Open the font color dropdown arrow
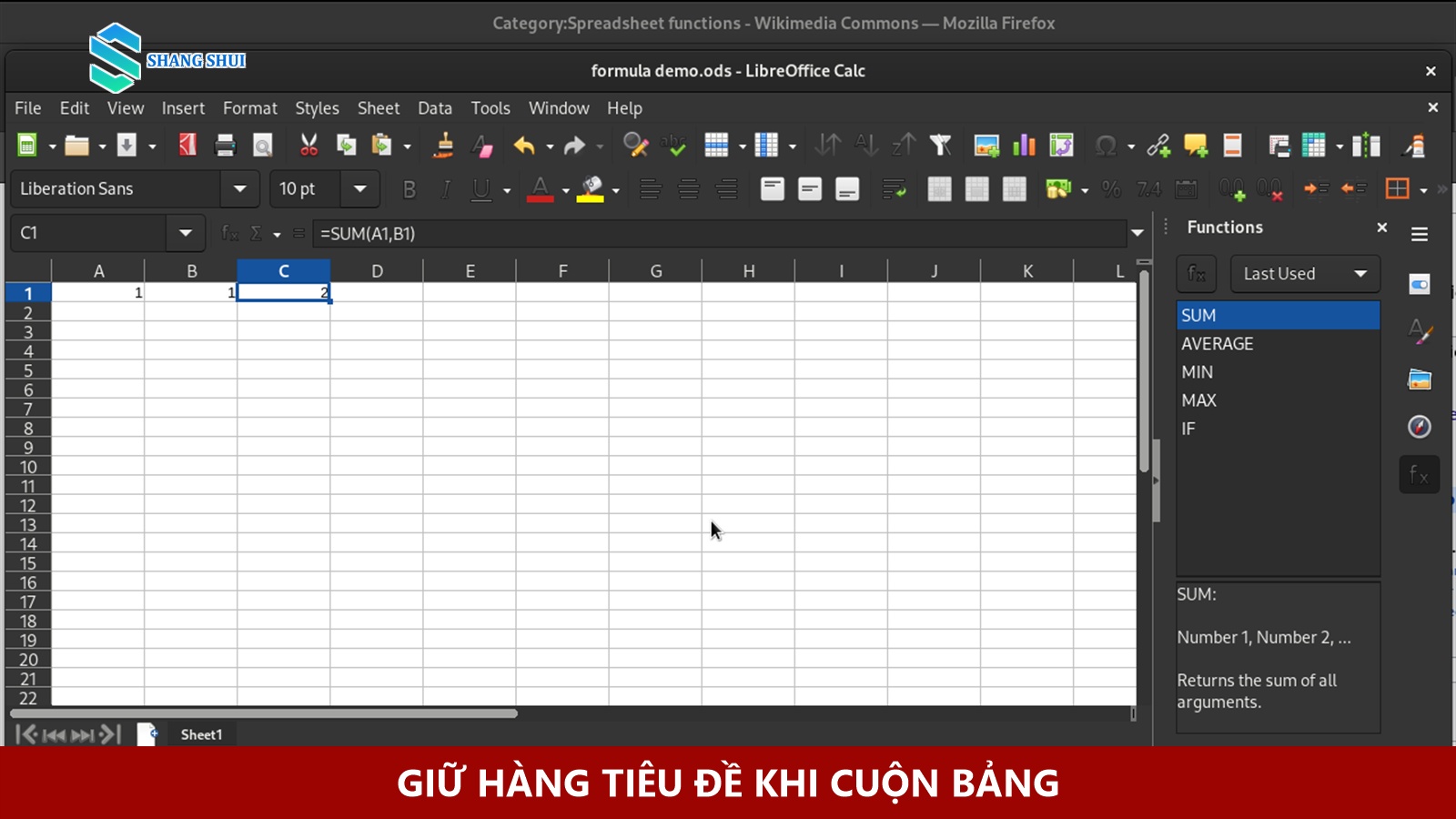This screenshot has height=819, width=1456. [x=565, y=190]
